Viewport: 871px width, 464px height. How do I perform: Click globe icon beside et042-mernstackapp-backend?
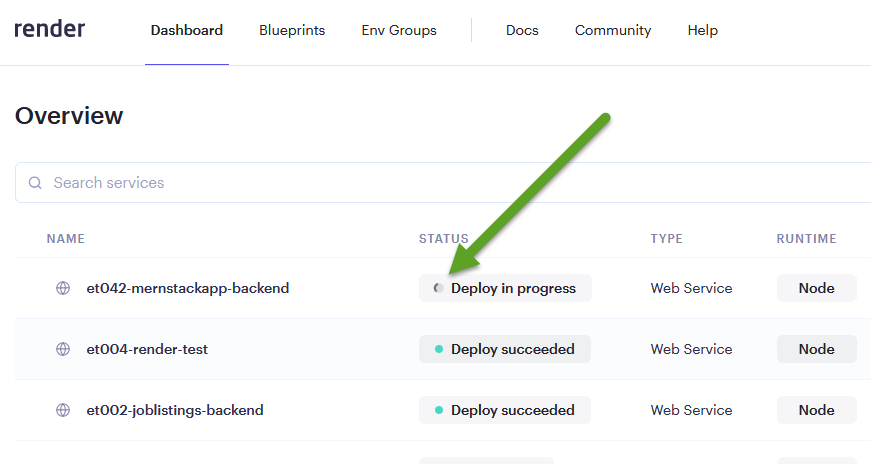63,288
